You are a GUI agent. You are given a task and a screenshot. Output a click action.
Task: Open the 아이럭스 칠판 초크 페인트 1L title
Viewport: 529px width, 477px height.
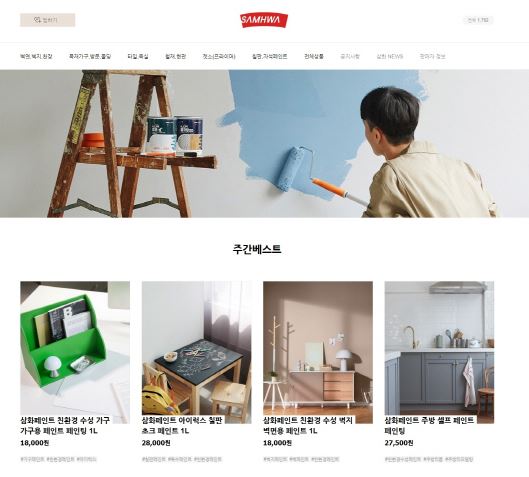coord(182,426)
